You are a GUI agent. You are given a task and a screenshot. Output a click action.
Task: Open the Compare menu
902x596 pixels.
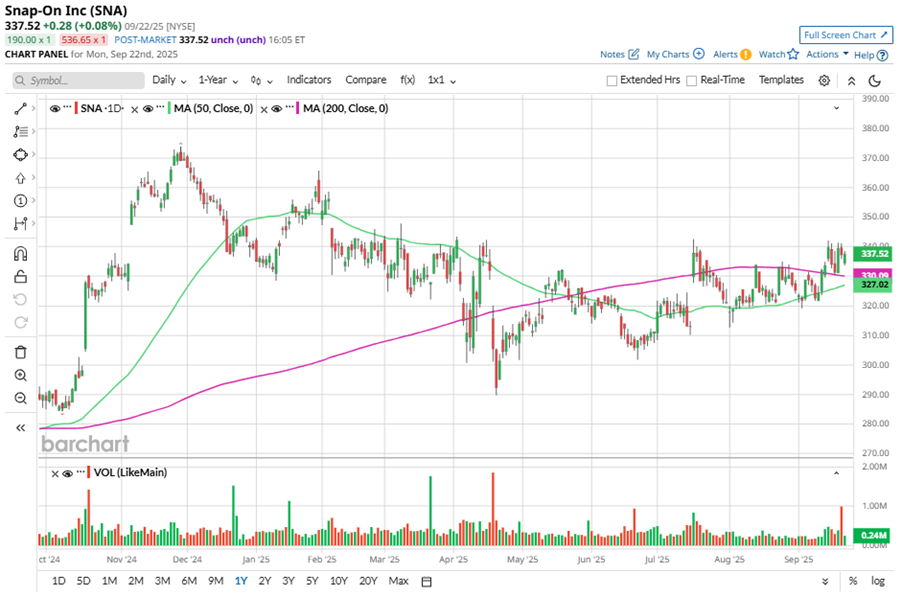(x=365, y=80)
